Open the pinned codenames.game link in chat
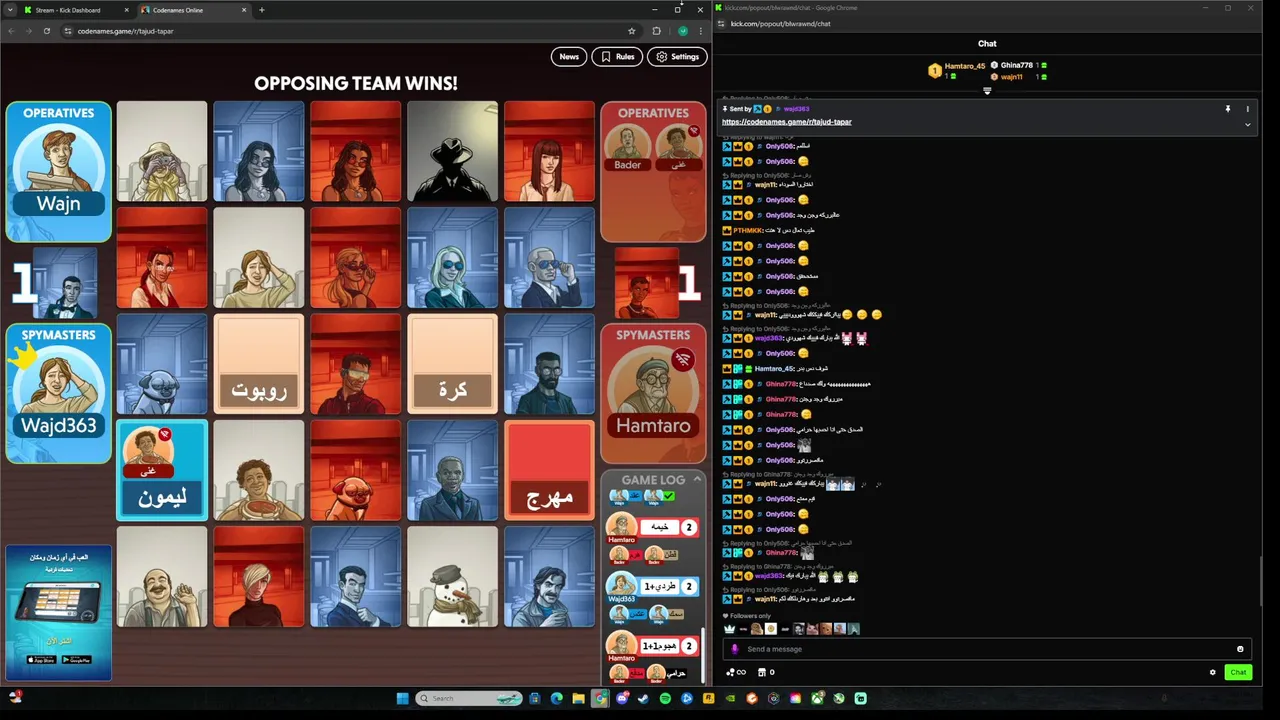This screenshot has height=720, width=1280. [x=787, y=122]
